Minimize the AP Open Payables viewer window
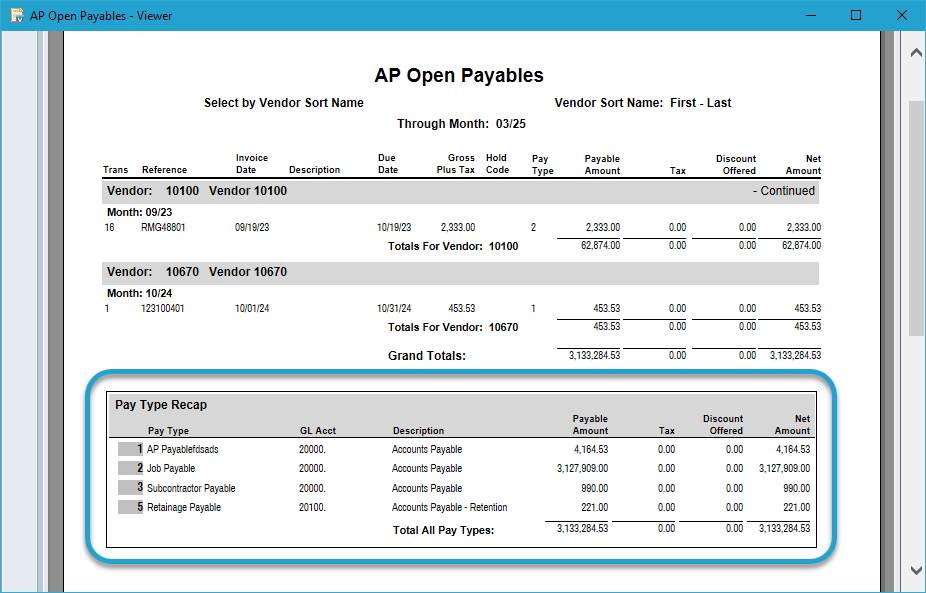 tap(811, 15)
